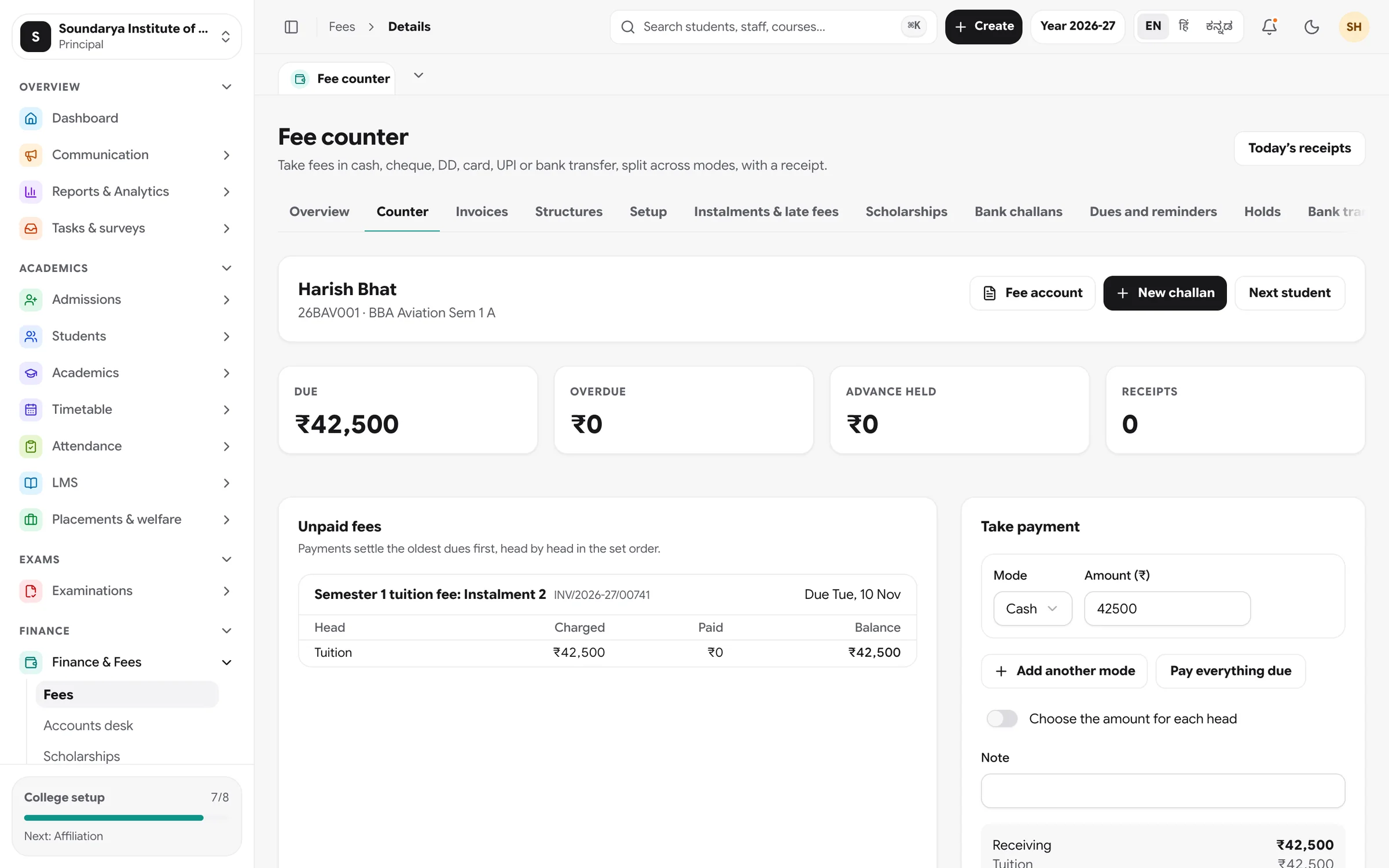Open the notifications bell
The width and height of the screenshot is (1389, 868).
coord(1269,27)
